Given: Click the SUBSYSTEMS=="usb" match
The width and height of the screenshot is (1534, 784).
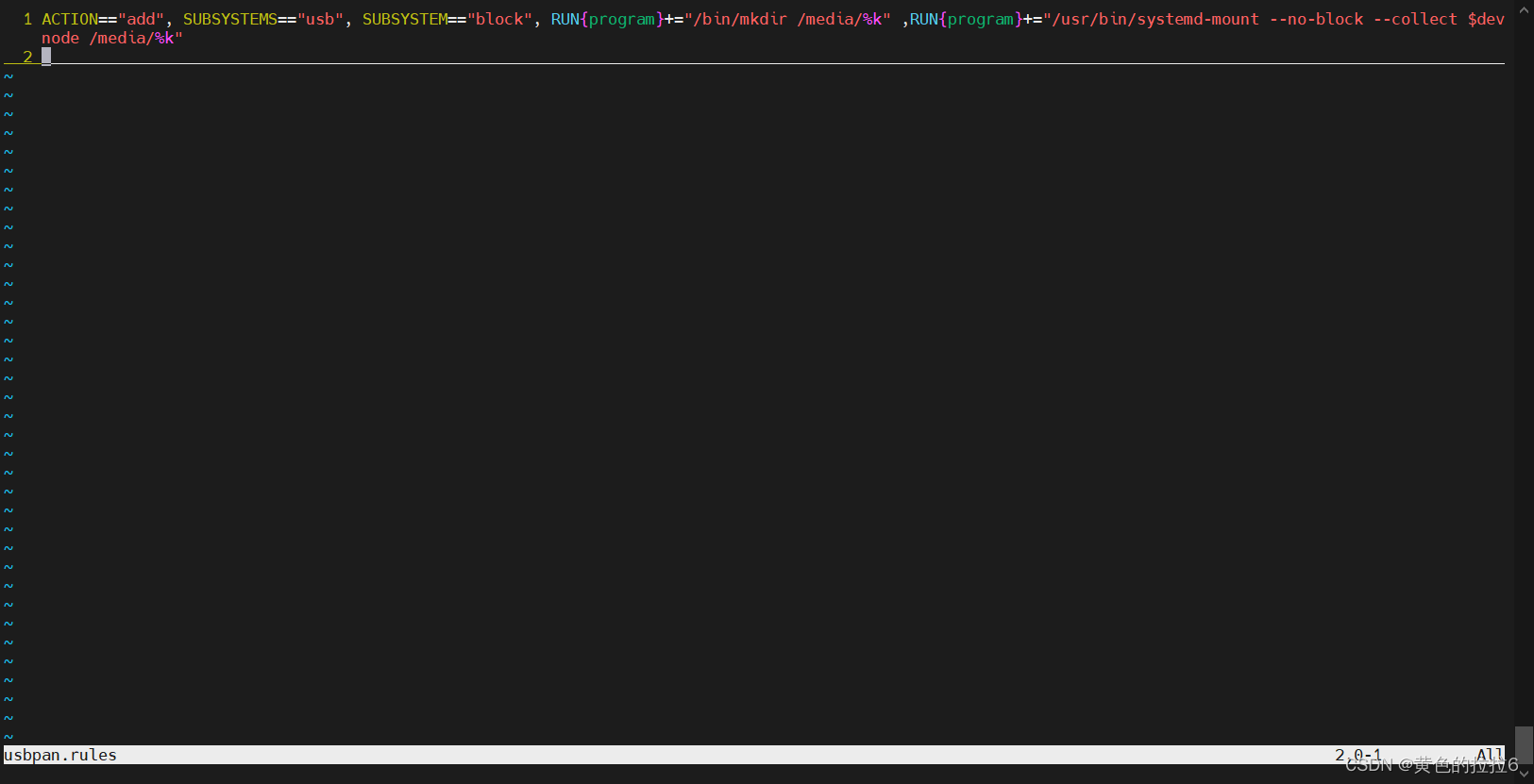Looking at the screenshot, I should coord(263,19).
